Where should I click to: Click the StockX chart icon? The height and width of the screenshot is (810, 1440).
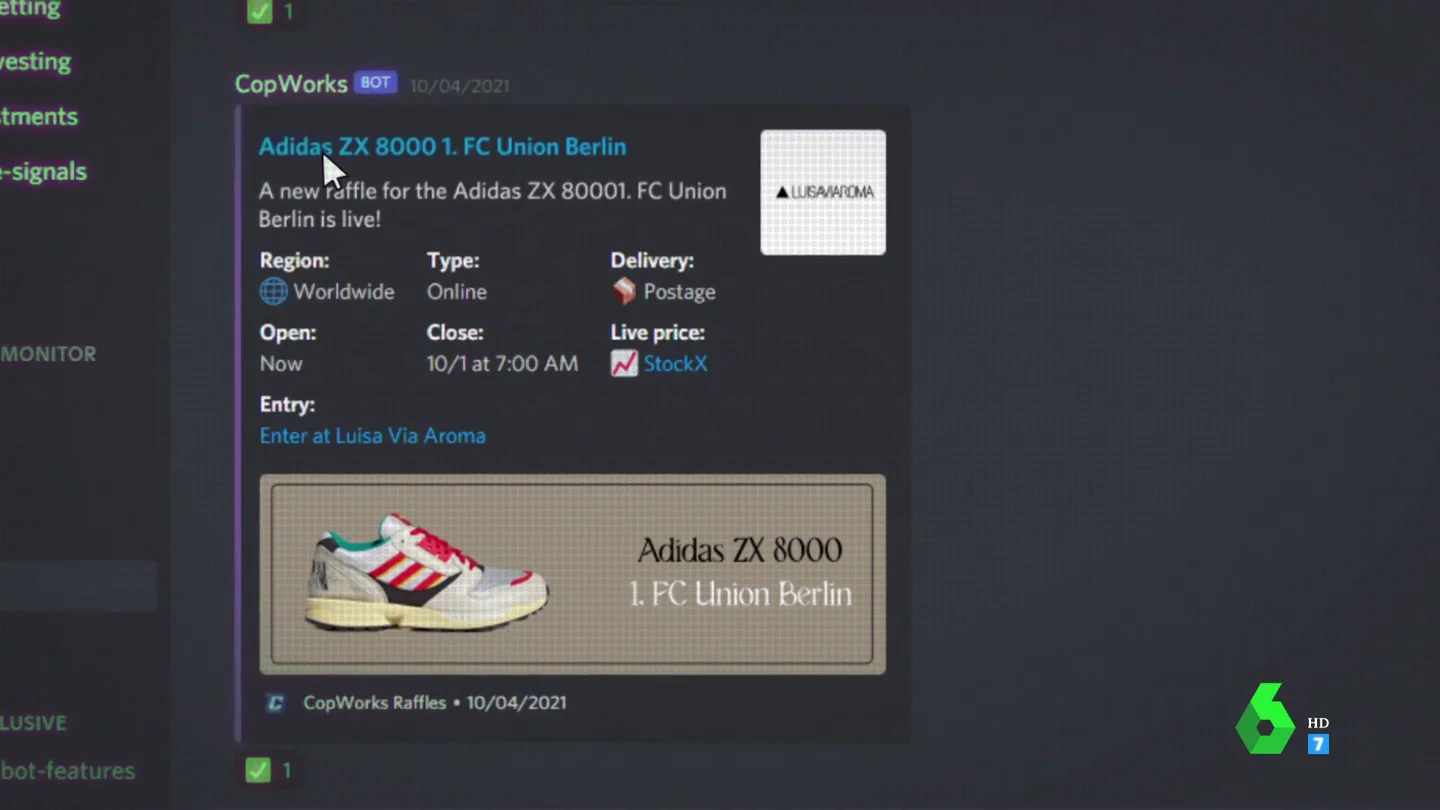click(x=624, y=364)
